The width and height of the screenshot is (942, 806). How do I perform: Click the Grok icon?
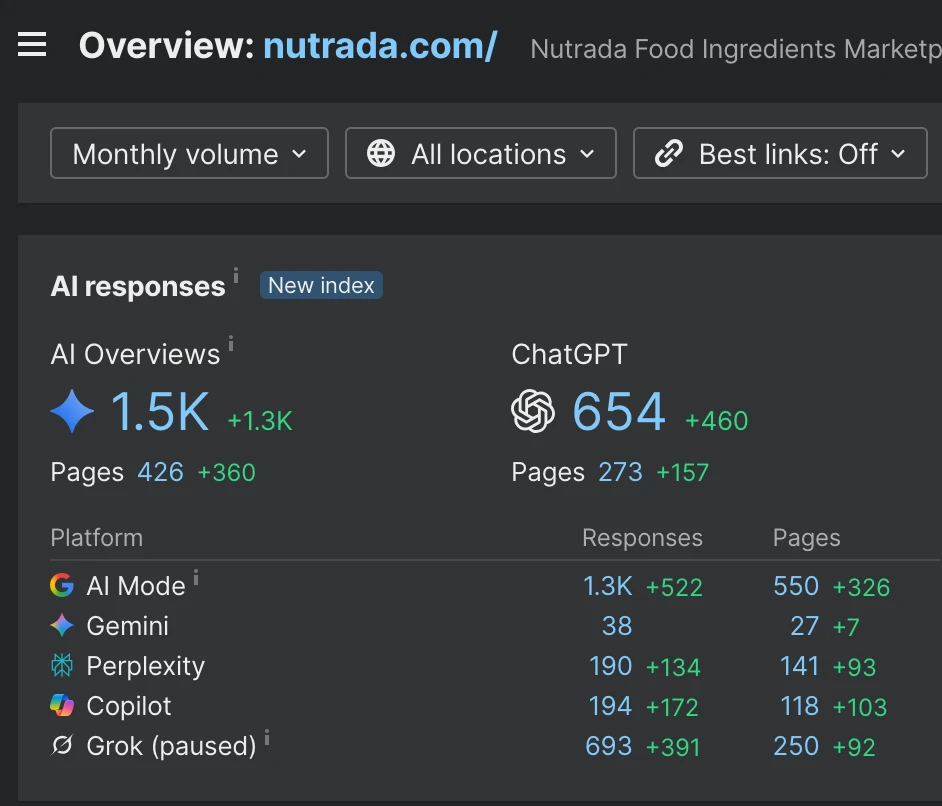[62, 745]
